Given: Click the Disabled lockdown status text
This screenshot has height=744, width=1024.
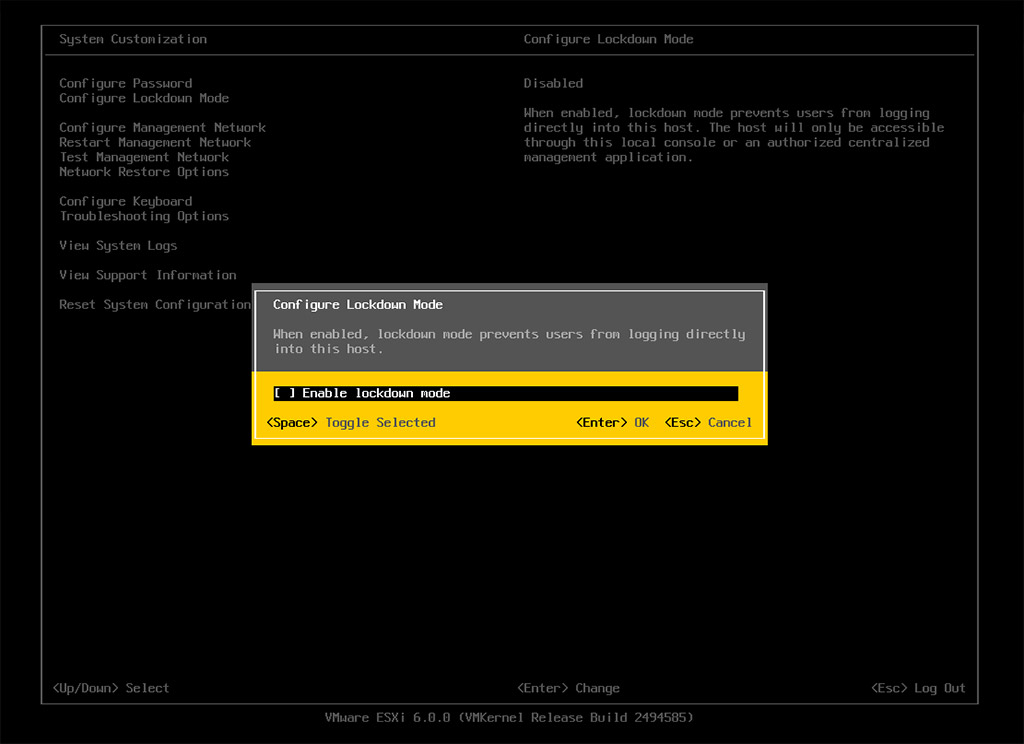Looking at the screenshot, I should (x=553, y=83).
